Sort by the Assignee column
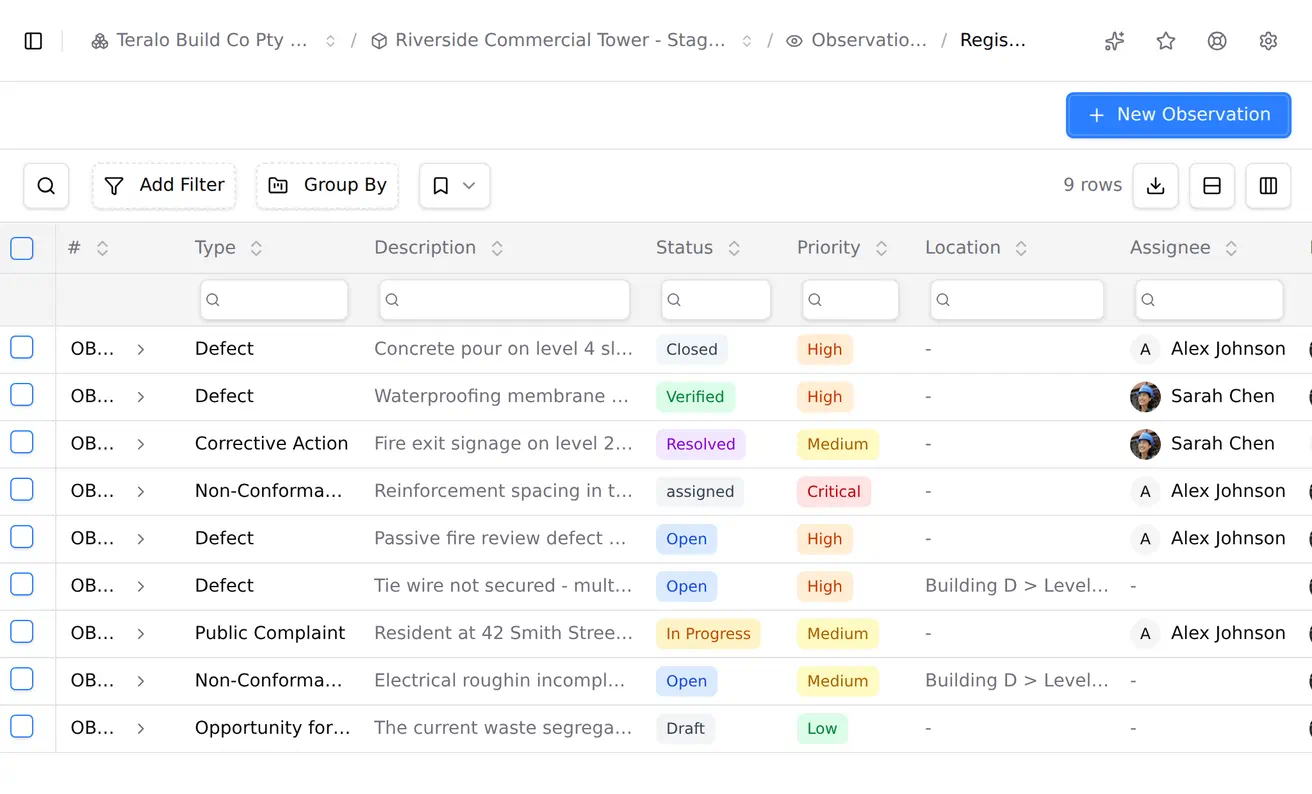This screenshot has width=1312, height=794. click(1231, 248)
